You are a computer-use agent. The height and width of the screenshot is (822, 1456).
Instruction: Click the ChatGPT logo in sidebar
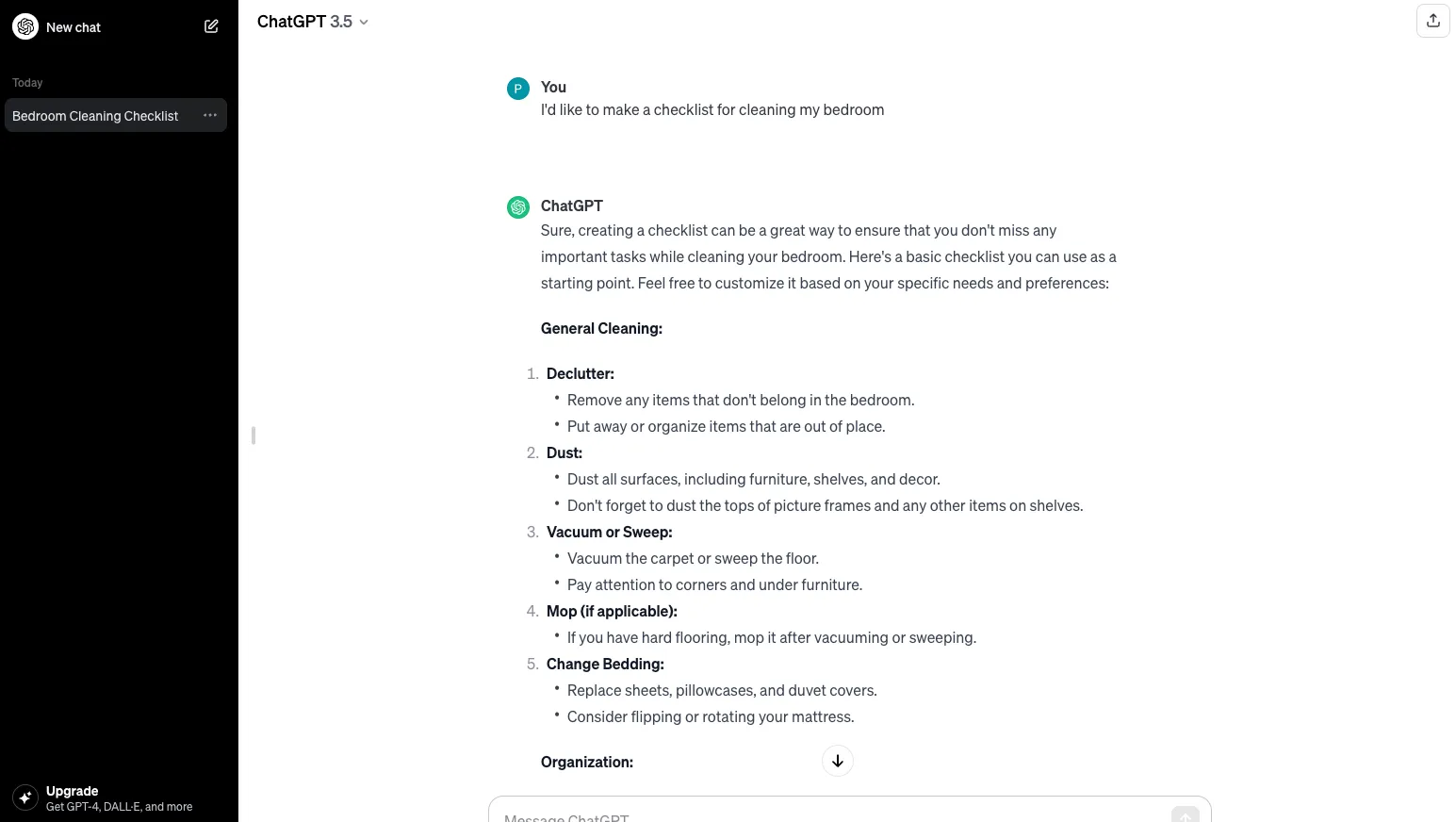[25, 26]
